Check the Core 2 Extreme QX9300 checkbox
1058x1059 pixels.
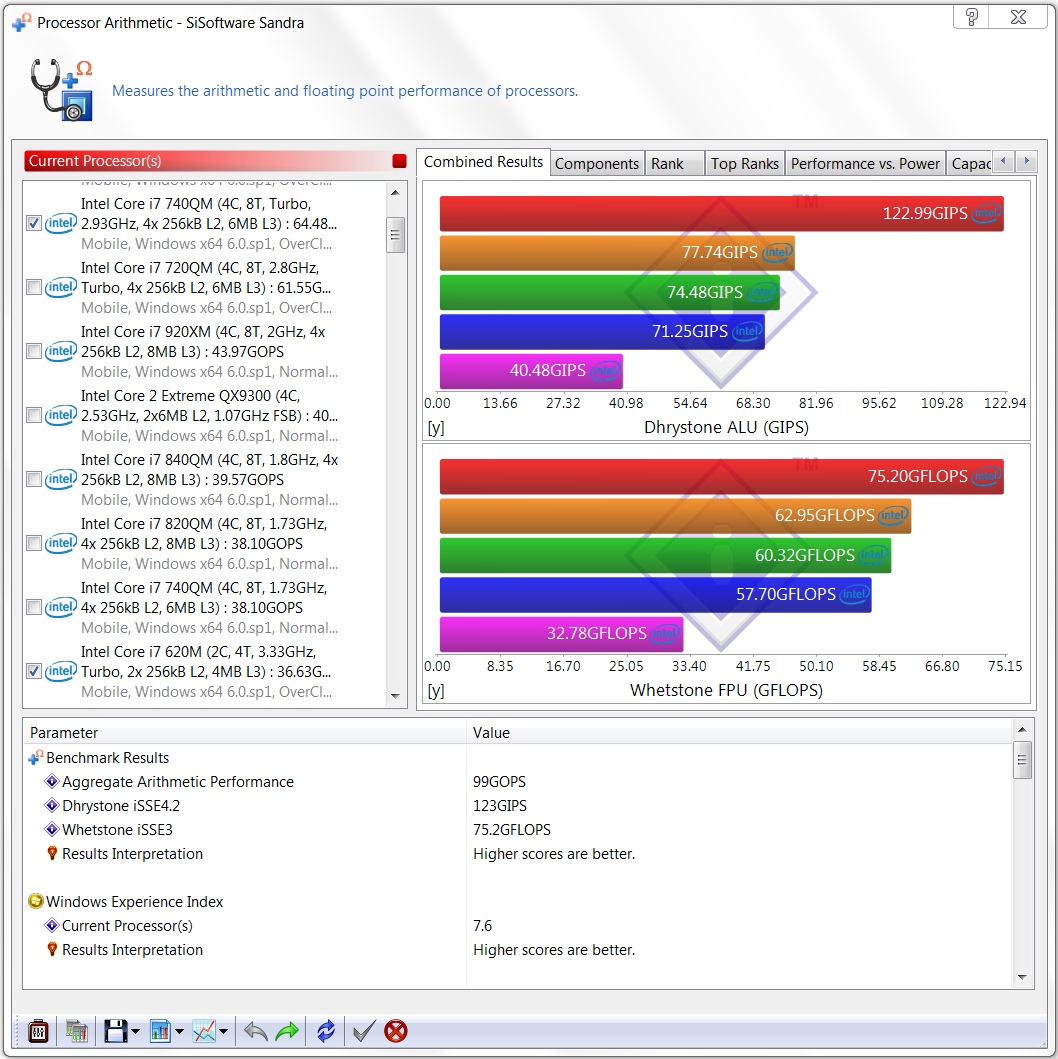(x=34, y=415)
